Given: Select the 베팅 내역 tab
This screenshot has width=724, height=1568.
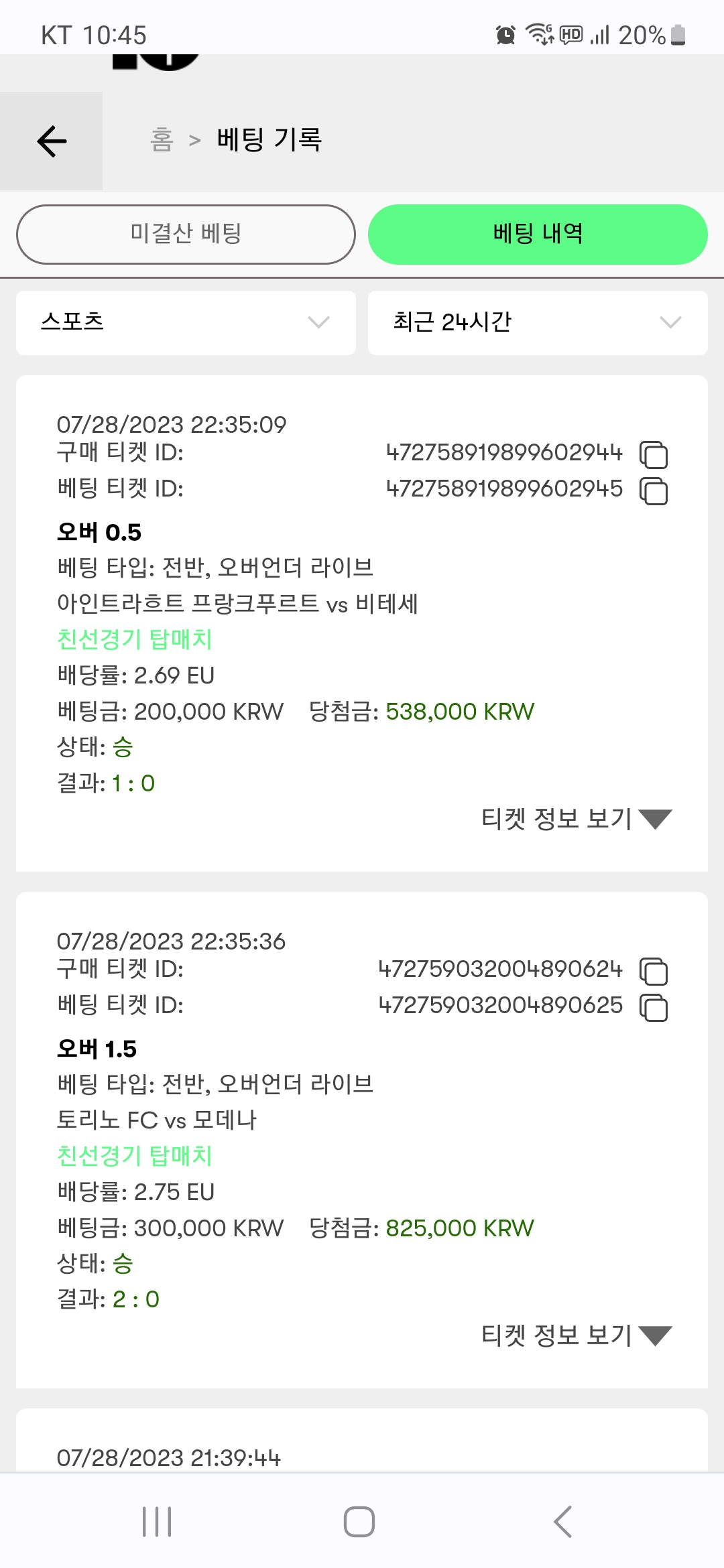Looking at the screenshot, I should point(538,235).
